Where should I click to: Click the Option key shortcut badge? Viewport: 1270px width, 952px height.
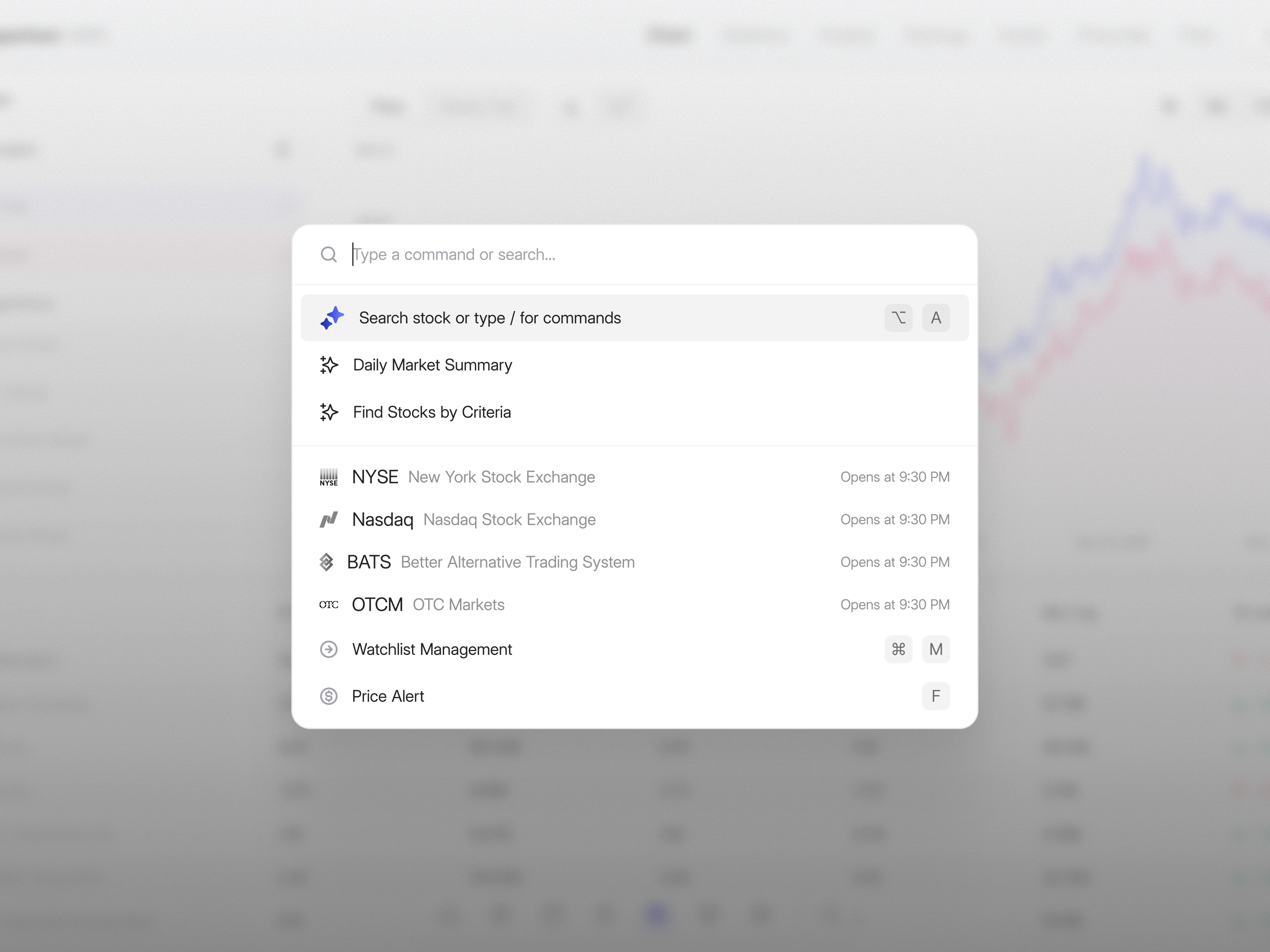(x=899, y=318)
